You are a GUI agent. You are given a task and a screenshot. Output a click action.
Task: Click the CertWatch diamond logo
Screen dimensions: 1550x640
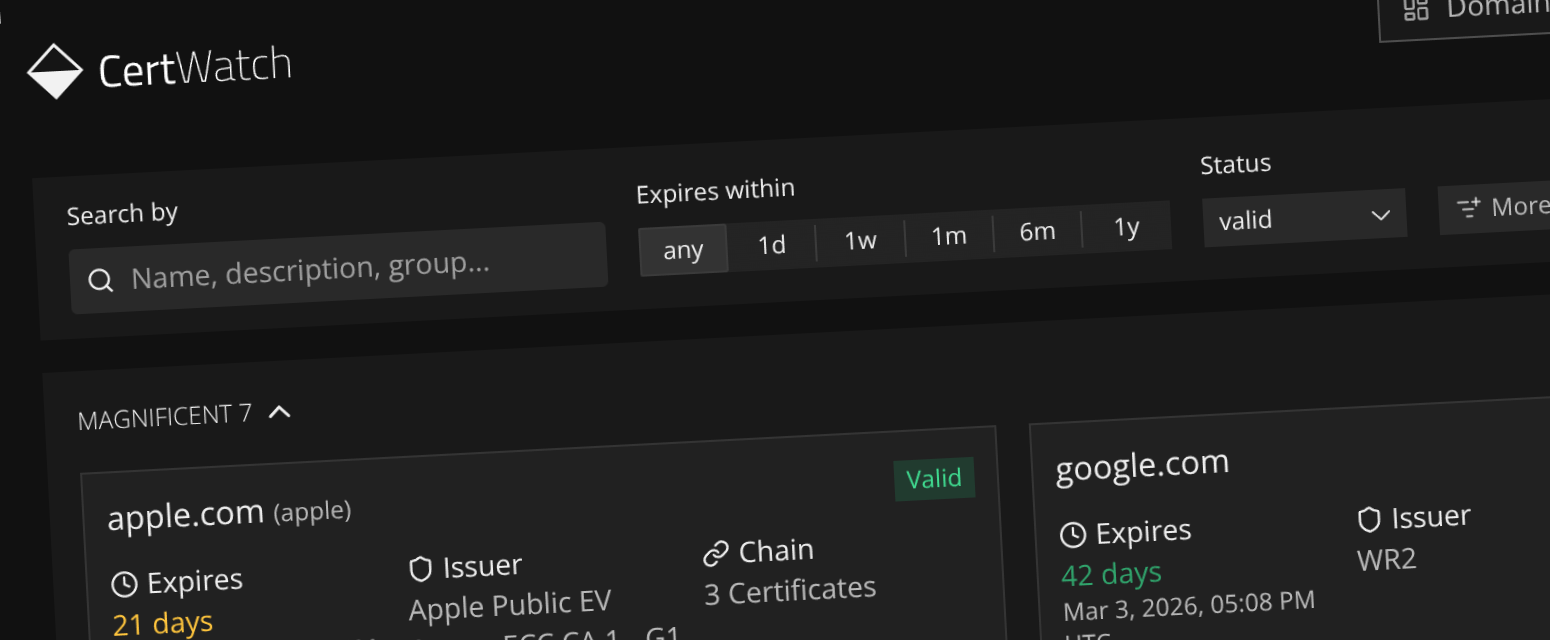(x=56, y=70)
